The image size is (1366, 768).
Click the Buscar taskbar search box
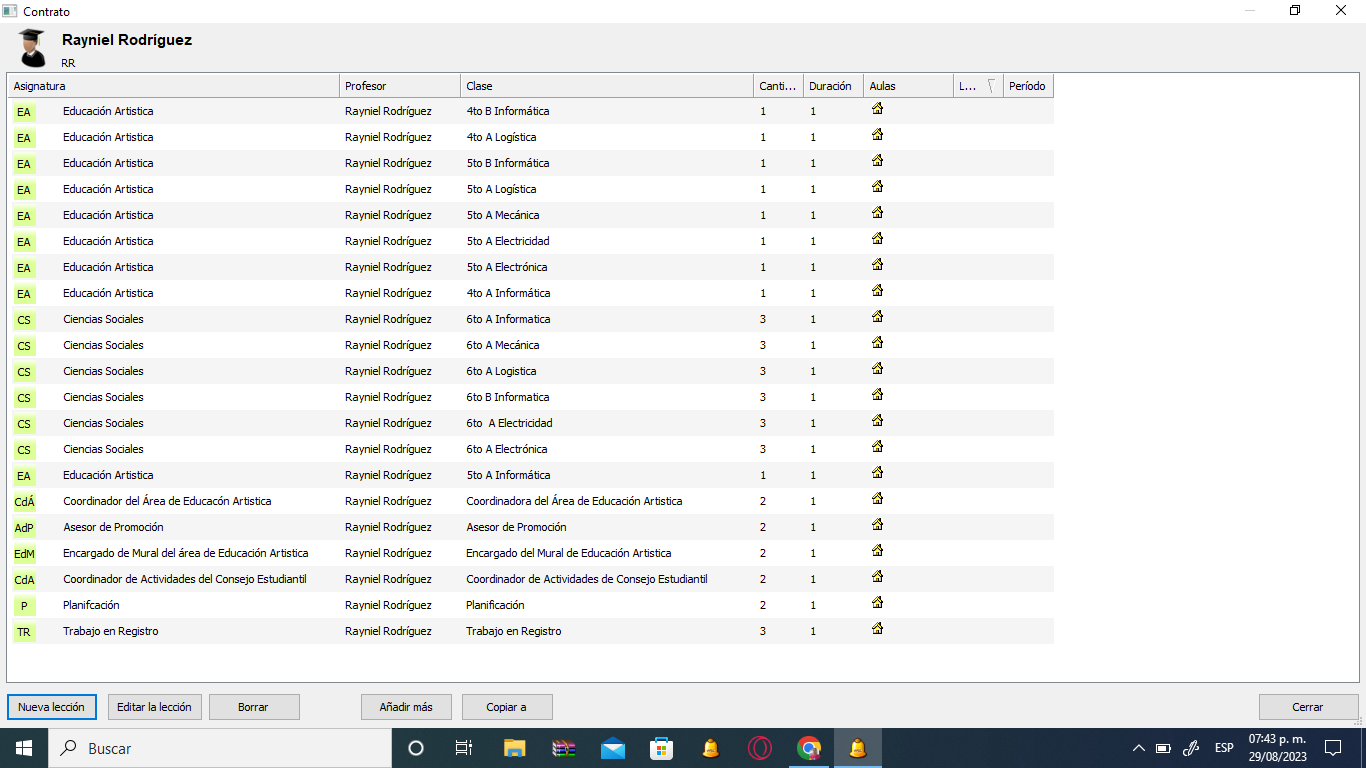[x=220, y=748]
